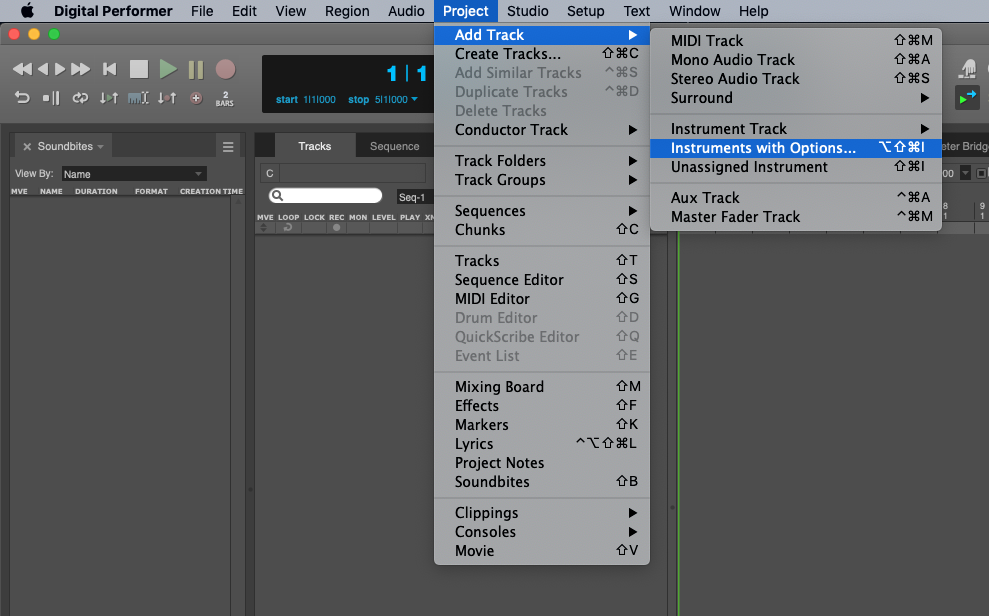The width and height of the screenshot is (989, 616).
Task: Pause with the yellow pause button
Action: pos(196,69)
